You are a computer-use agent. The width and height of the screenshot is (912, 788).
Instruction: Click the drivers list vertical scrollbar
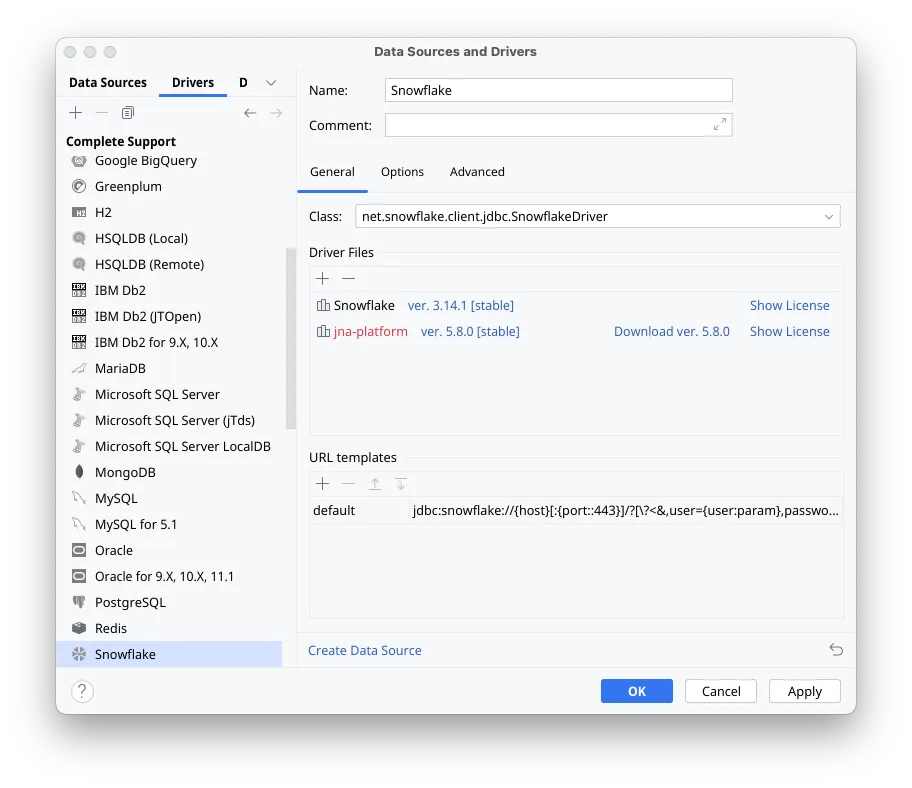point(291,340)
